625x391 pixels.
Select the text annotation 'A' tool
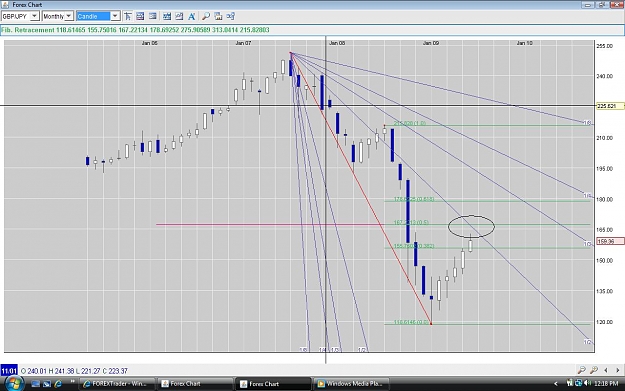pos(192,16)
